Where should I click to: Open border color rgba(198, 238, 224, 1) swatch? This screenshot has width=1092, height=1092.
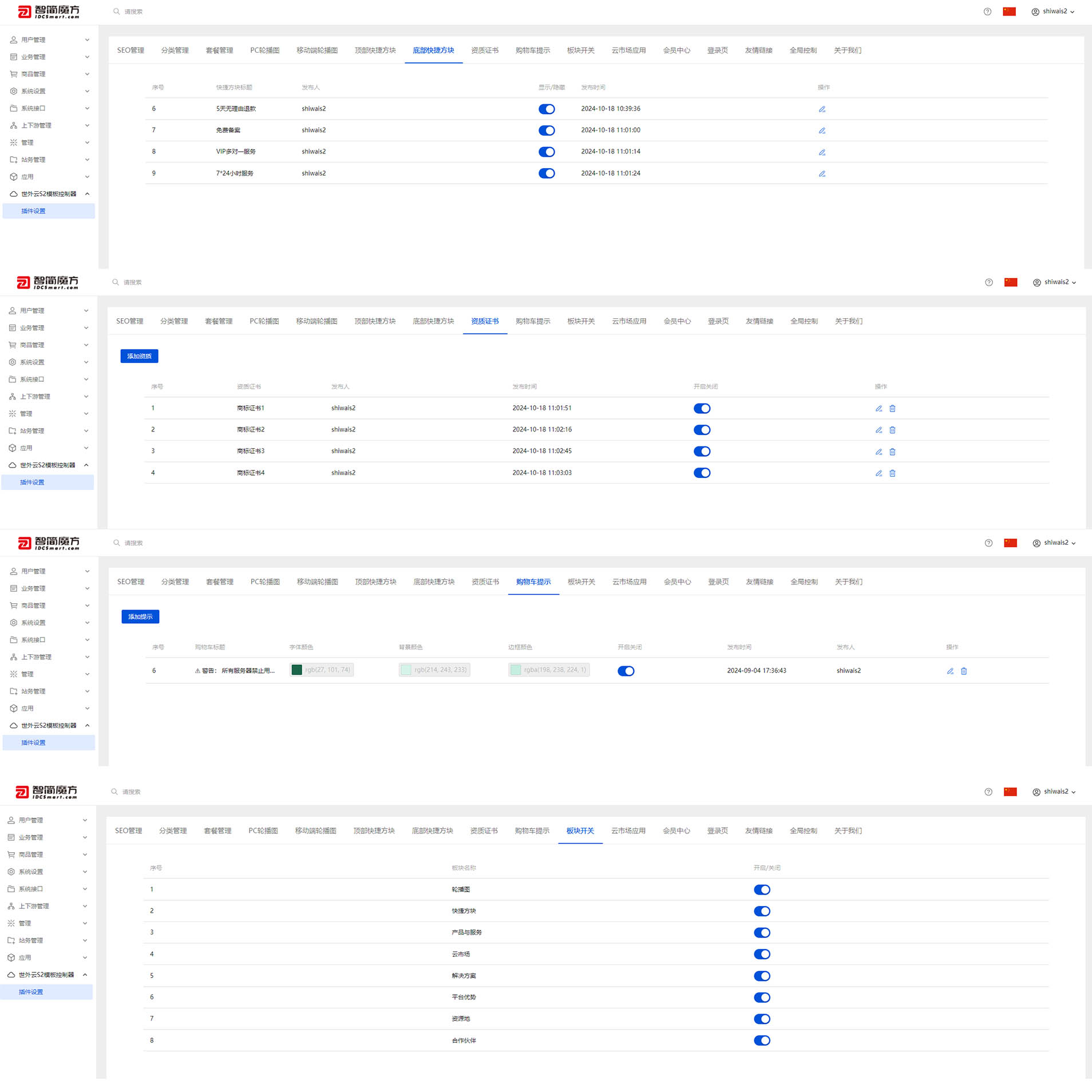point(515,670)
